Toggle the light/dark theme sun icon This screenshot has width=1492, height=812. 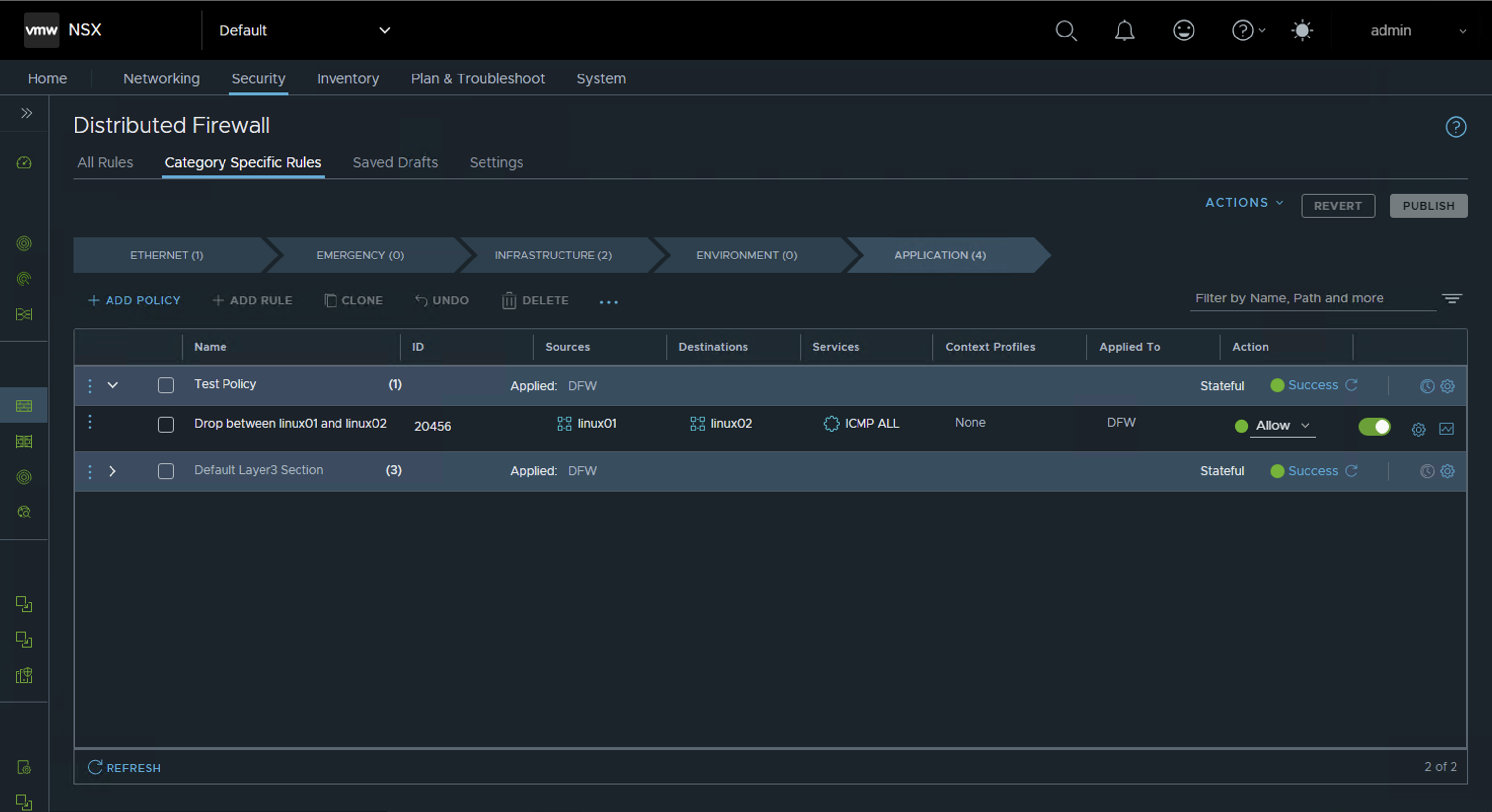1302,30
